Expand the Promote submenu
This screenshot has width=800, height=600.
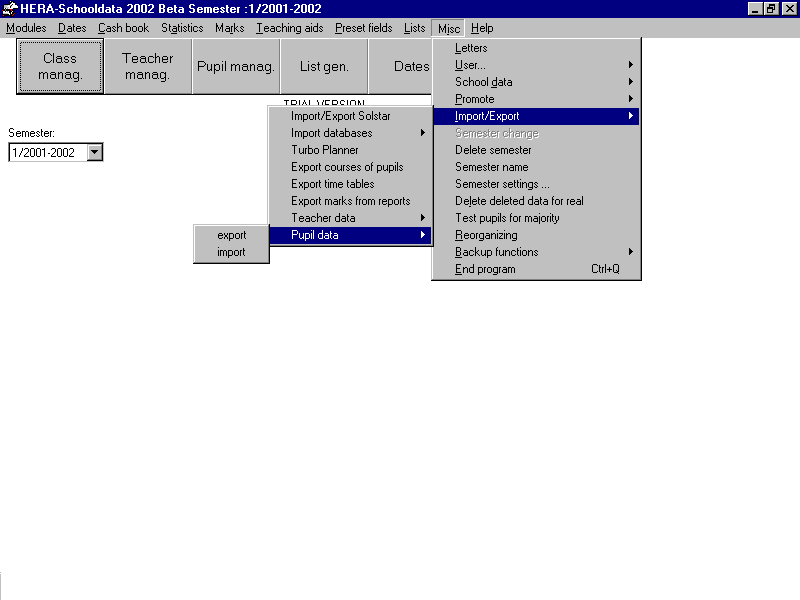[536, 99]
